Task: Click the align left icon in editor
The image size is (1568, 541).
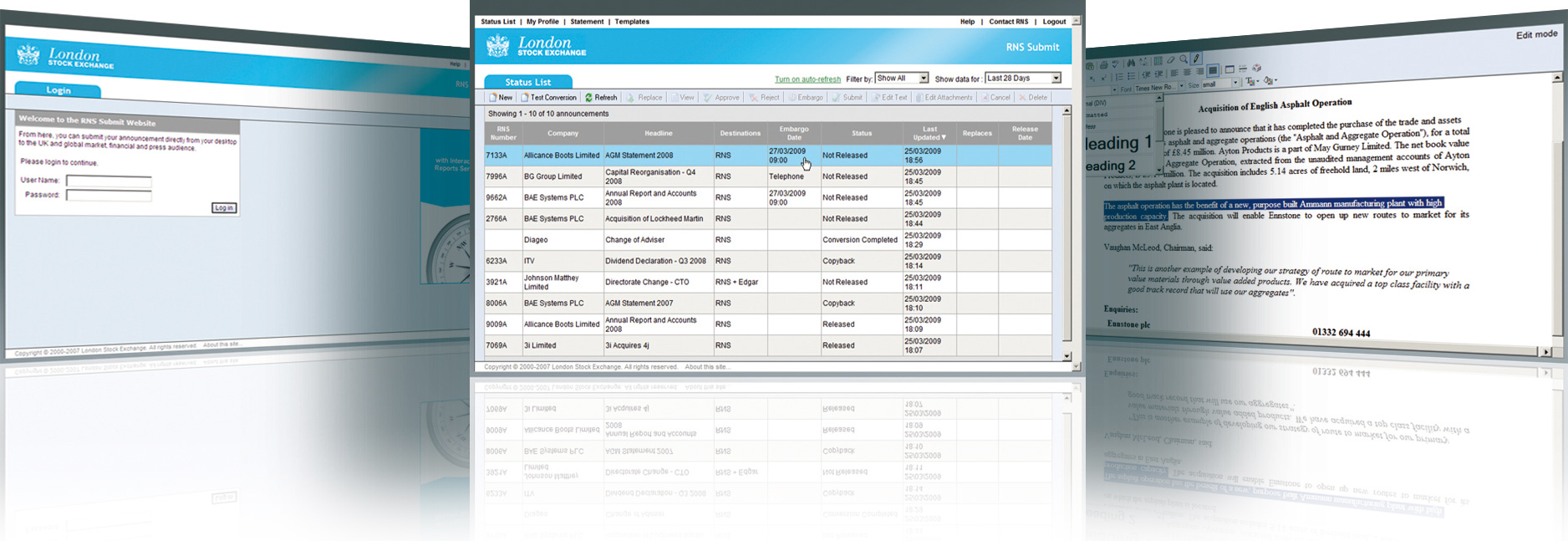Action: (x=1174, y=73)
